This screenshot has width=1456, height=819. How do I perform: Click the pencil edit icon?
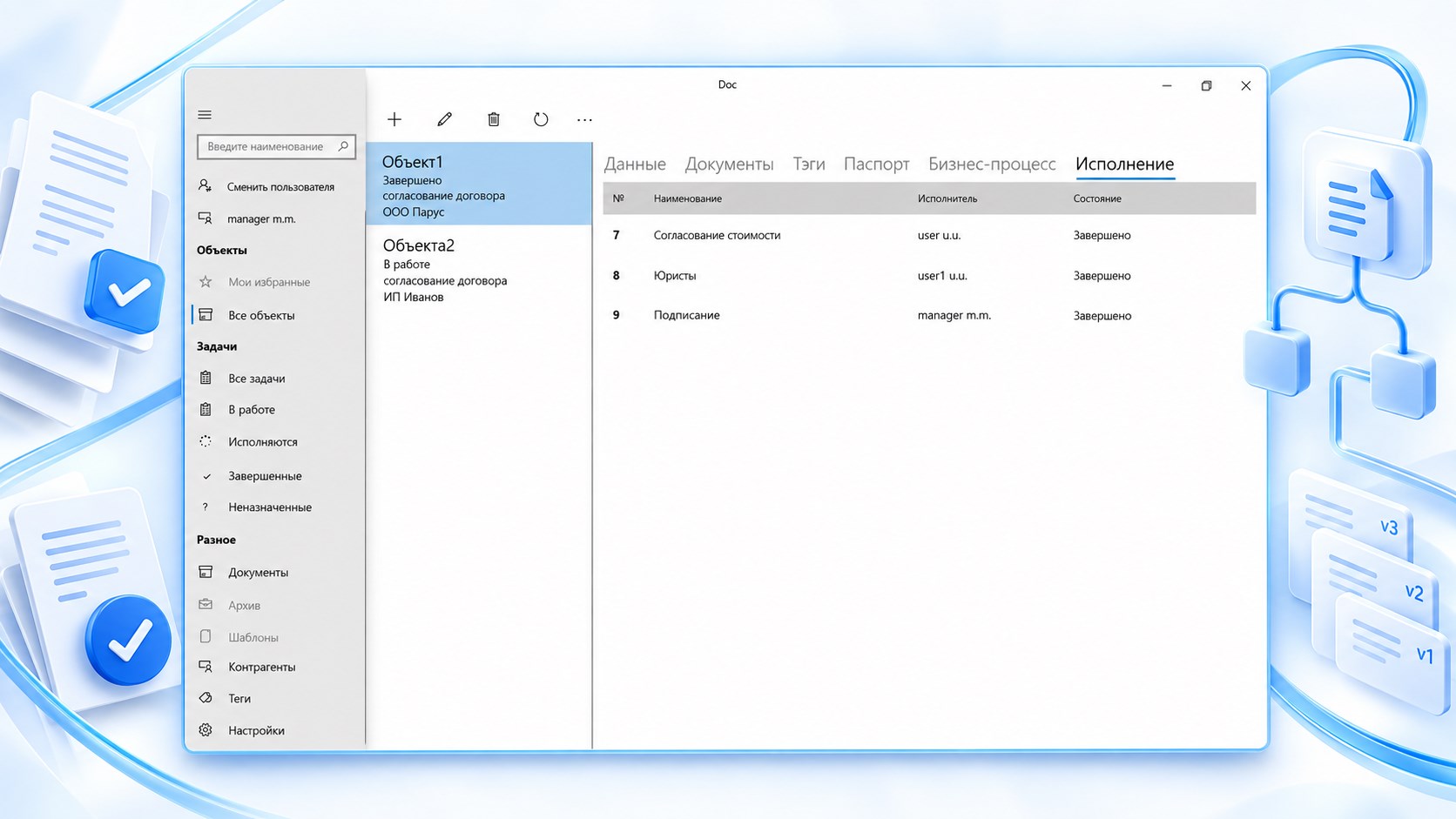tap(444, 119)
